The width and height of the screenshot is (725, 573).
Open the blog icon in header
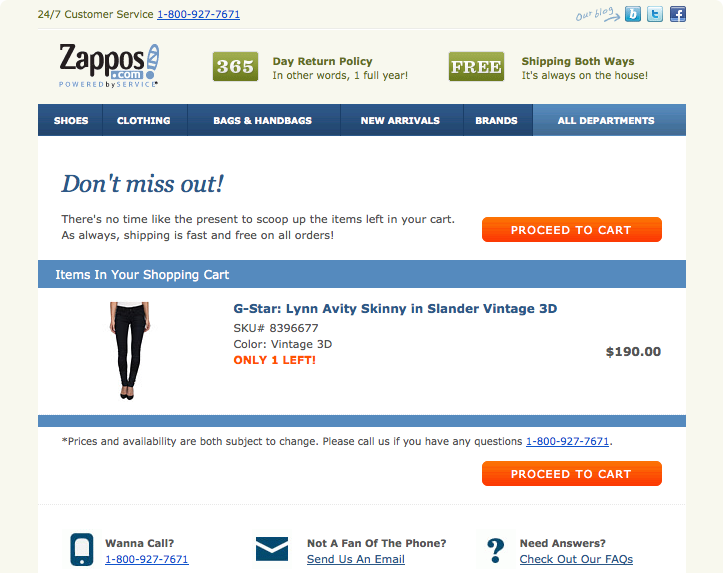pos(633,14)
